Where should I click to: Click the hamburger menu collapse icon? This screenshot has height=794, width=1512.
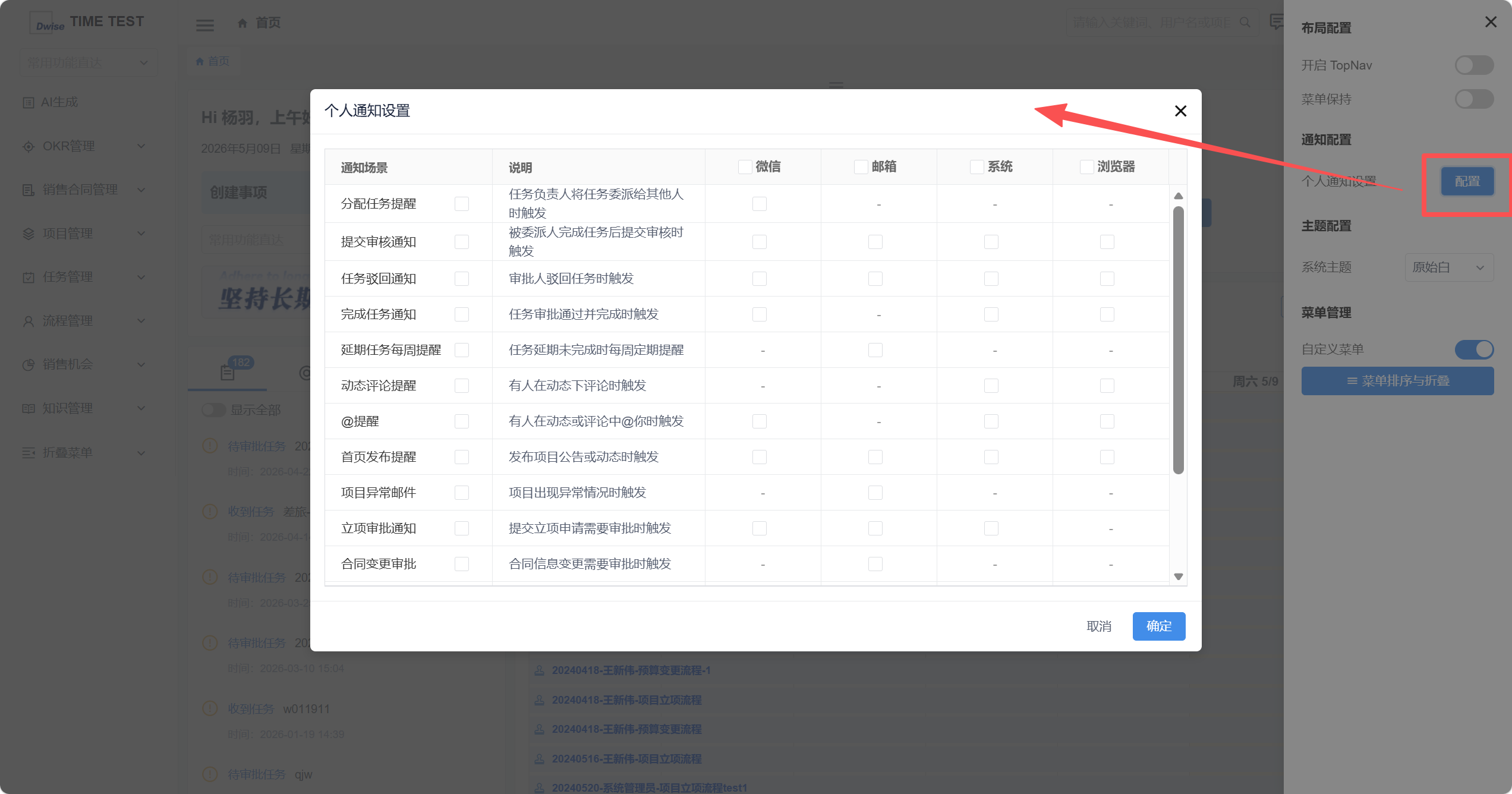(x=205, y=25)
